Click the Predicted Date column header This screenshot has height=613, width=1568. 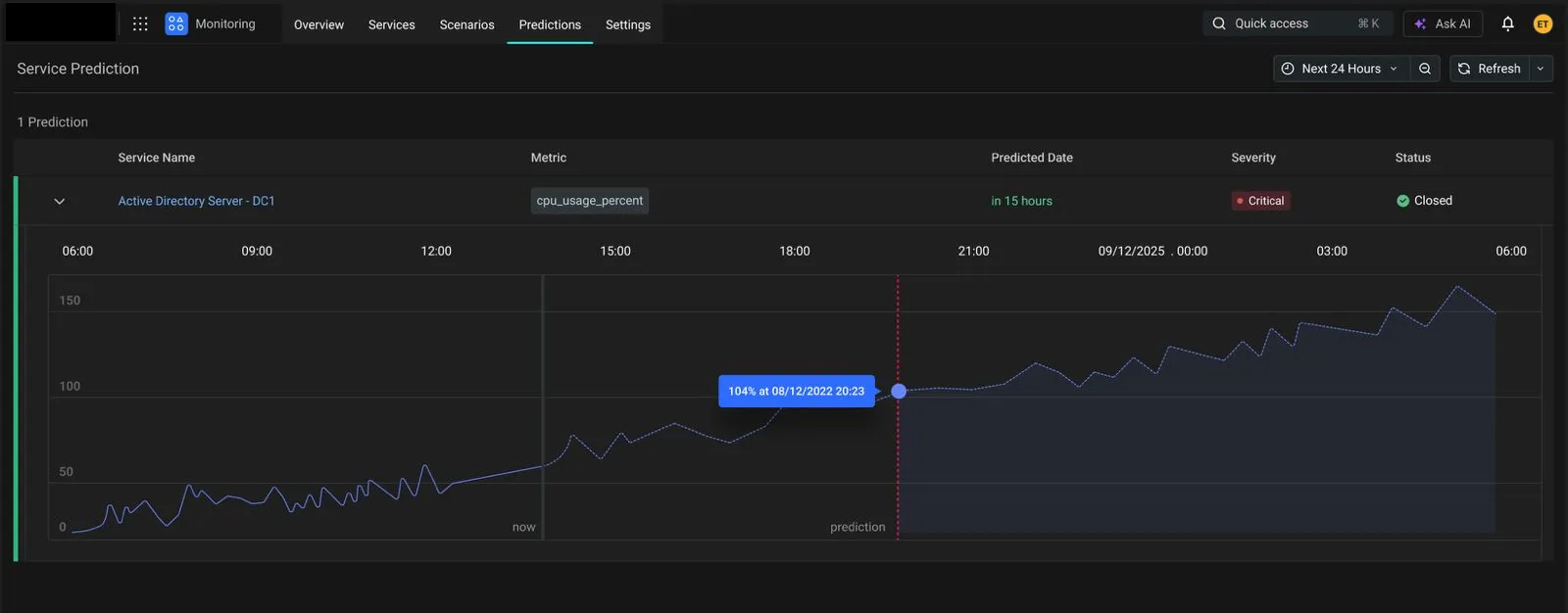pyautogui.click(x=1032, y=158)
